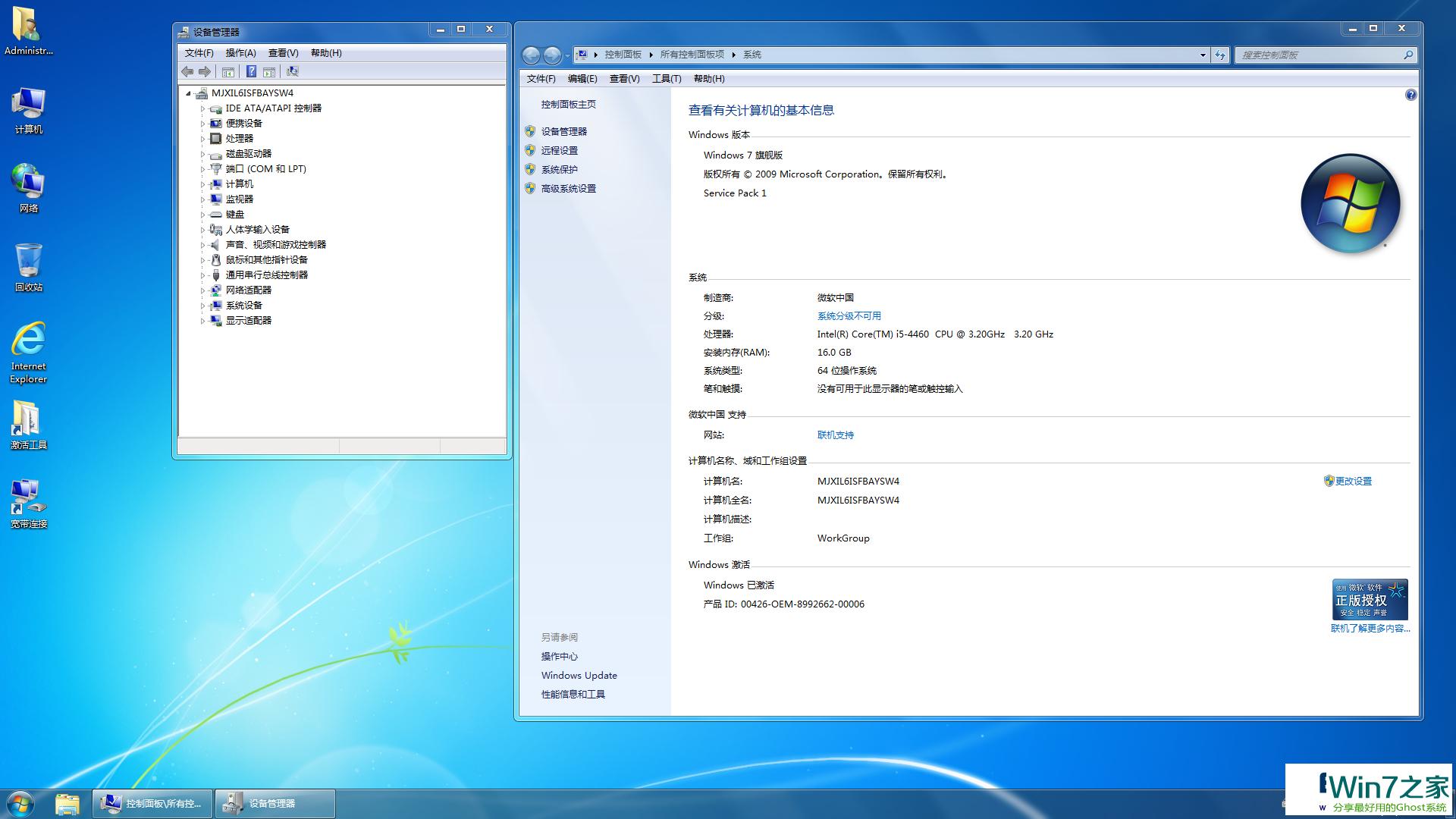Open 高级系统设置 sidebar link

pos(569,188)
